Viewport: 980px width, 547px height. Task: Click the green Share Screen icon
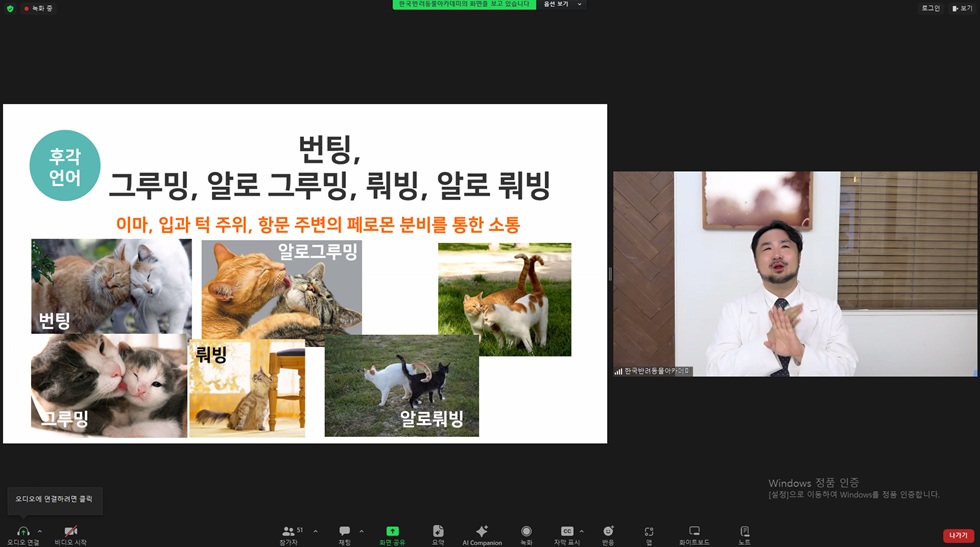click(392, 531)
